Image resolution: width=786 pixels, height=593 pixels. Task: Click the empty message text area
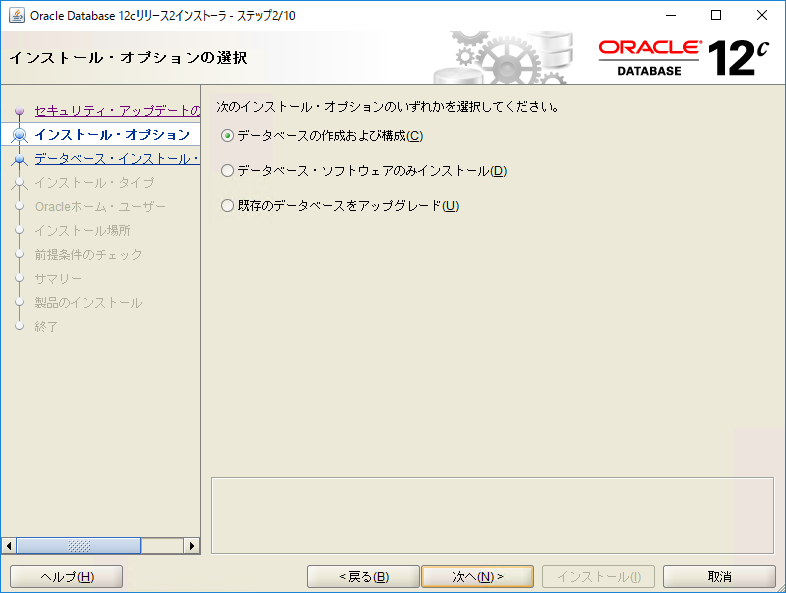click(x=492, y=515)
